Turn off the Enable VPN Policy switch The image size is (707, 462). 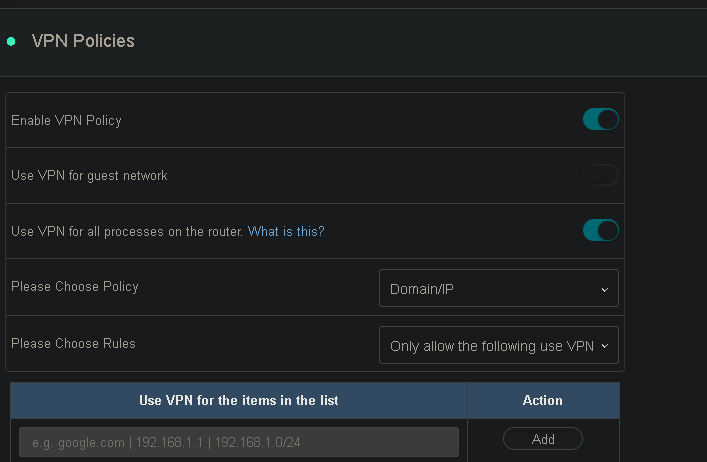click(x=600, y=120)
